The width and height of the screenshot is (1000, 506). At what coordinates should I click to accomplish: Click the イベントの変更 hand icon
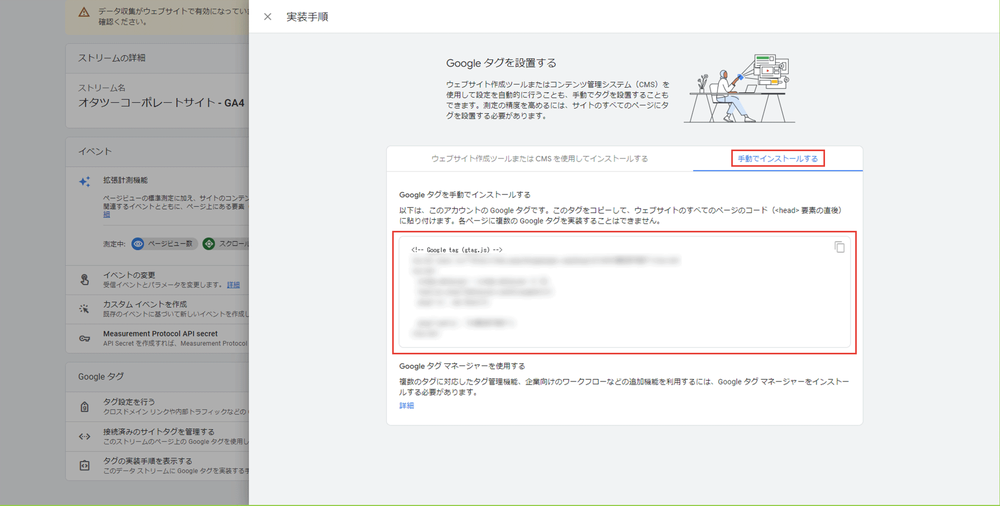pyautogui.click(x=84, y=279)
